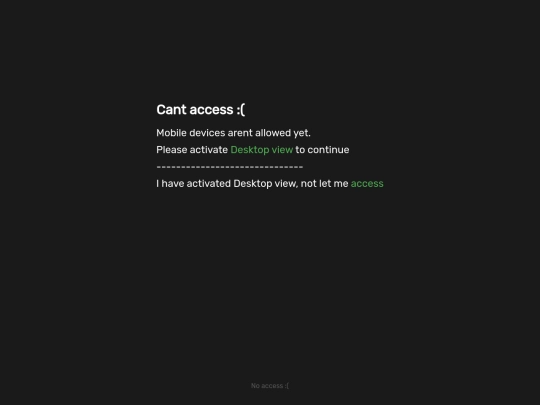Click the "Cant access :(" heading
The image size is (540, 405).
[201, 110]
